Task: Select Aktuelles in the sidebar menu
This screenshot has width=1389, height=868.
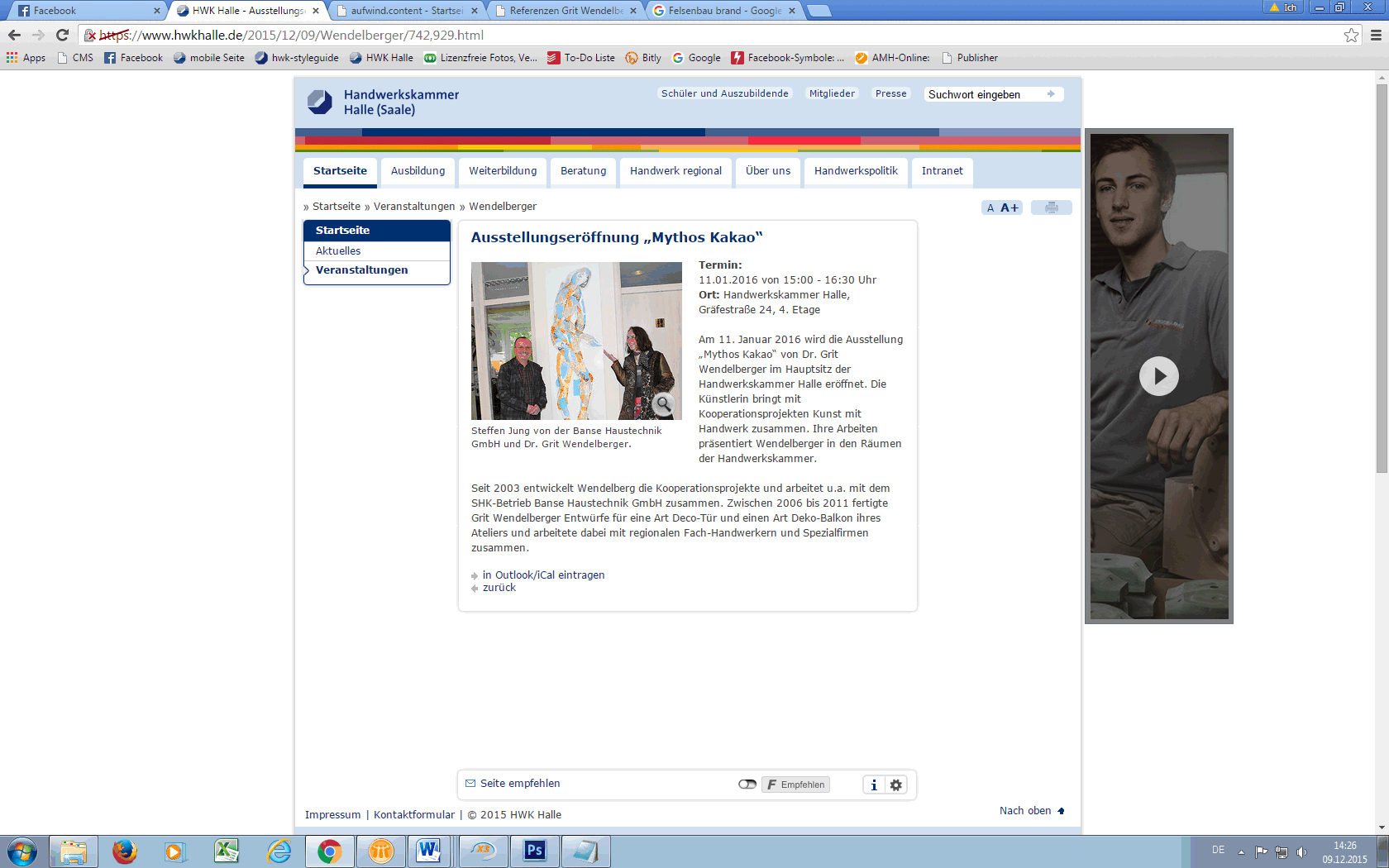Action: coord(338,250)
